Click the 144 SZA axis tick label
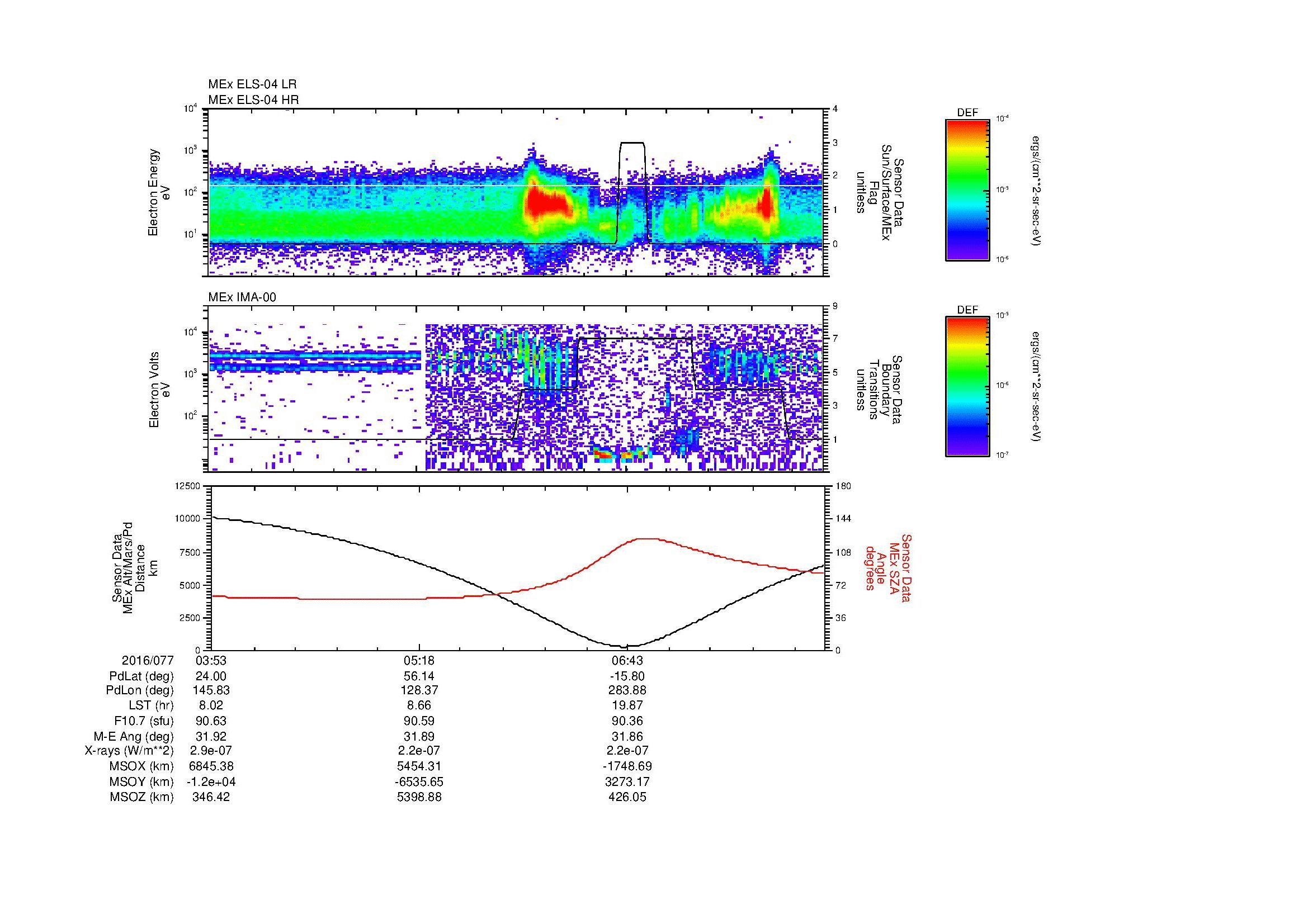The image size is (1308, 924). tap(843, 519)
